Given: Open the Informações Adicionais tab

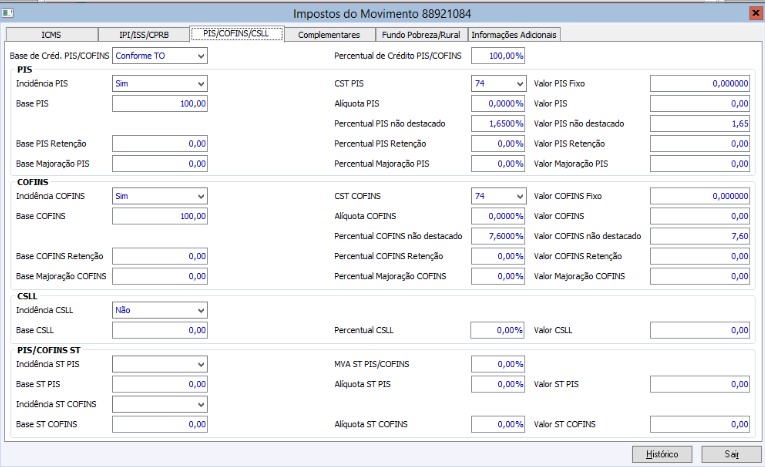Looking at the screenshot, I should coord(514,35).
